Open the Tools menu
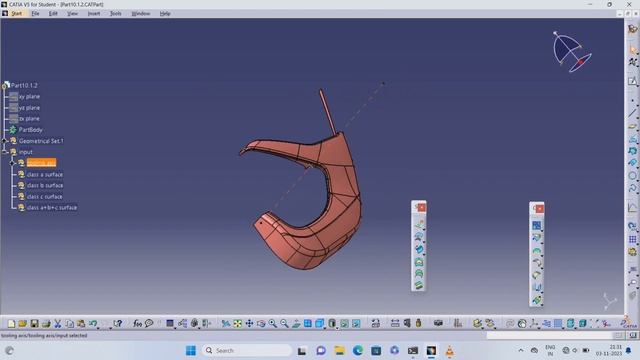The width and height of the screenshot is (640, 360). [116, 13]
